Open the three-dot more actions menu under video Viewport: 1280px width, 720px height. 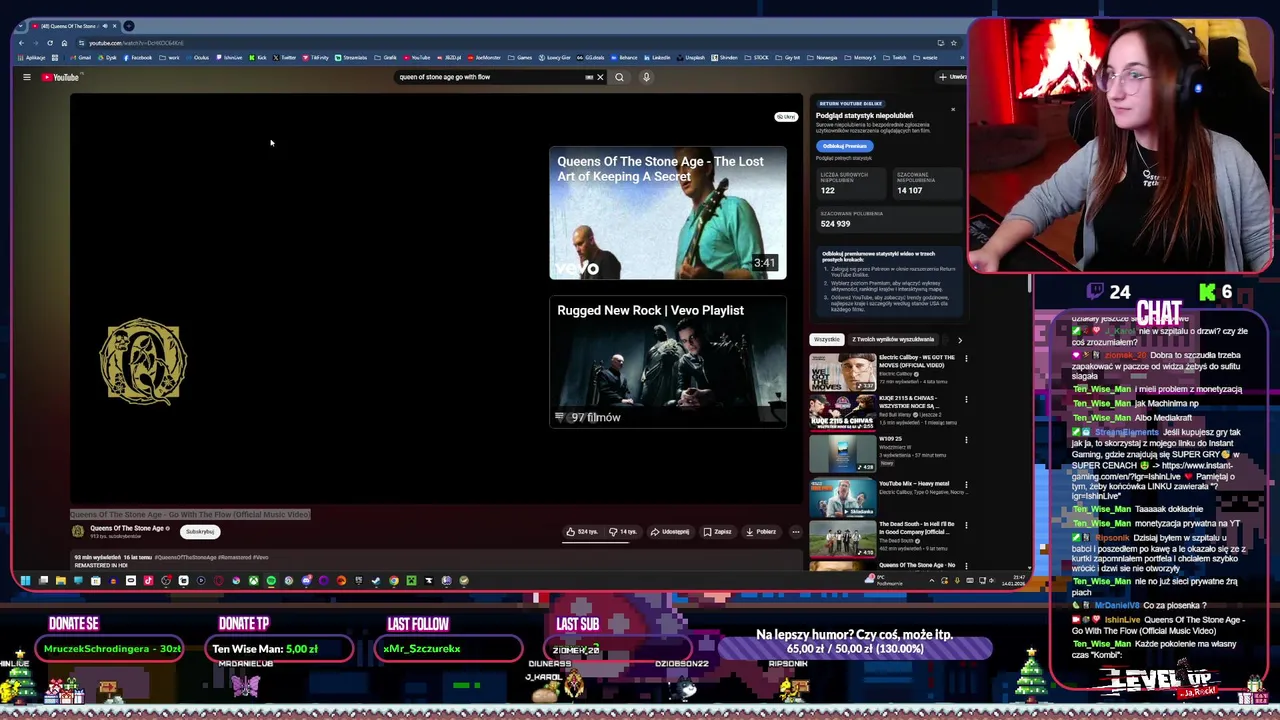(796, 532)
